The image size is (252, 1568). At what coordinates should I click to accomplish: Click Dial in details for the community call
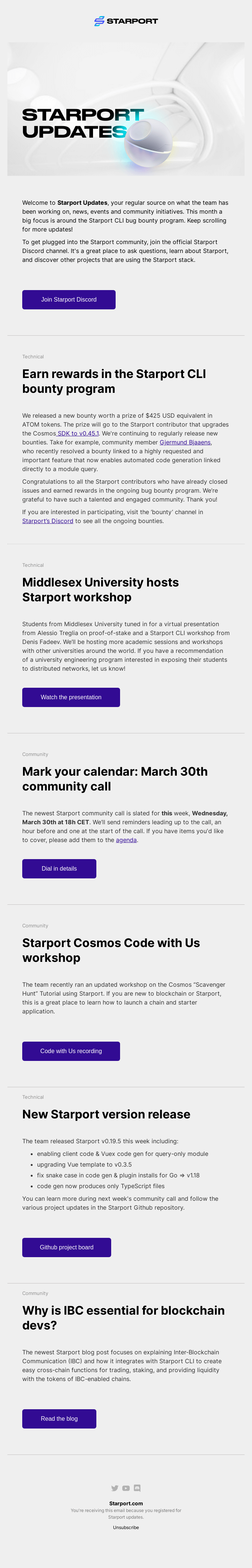[x=59, y=869]
